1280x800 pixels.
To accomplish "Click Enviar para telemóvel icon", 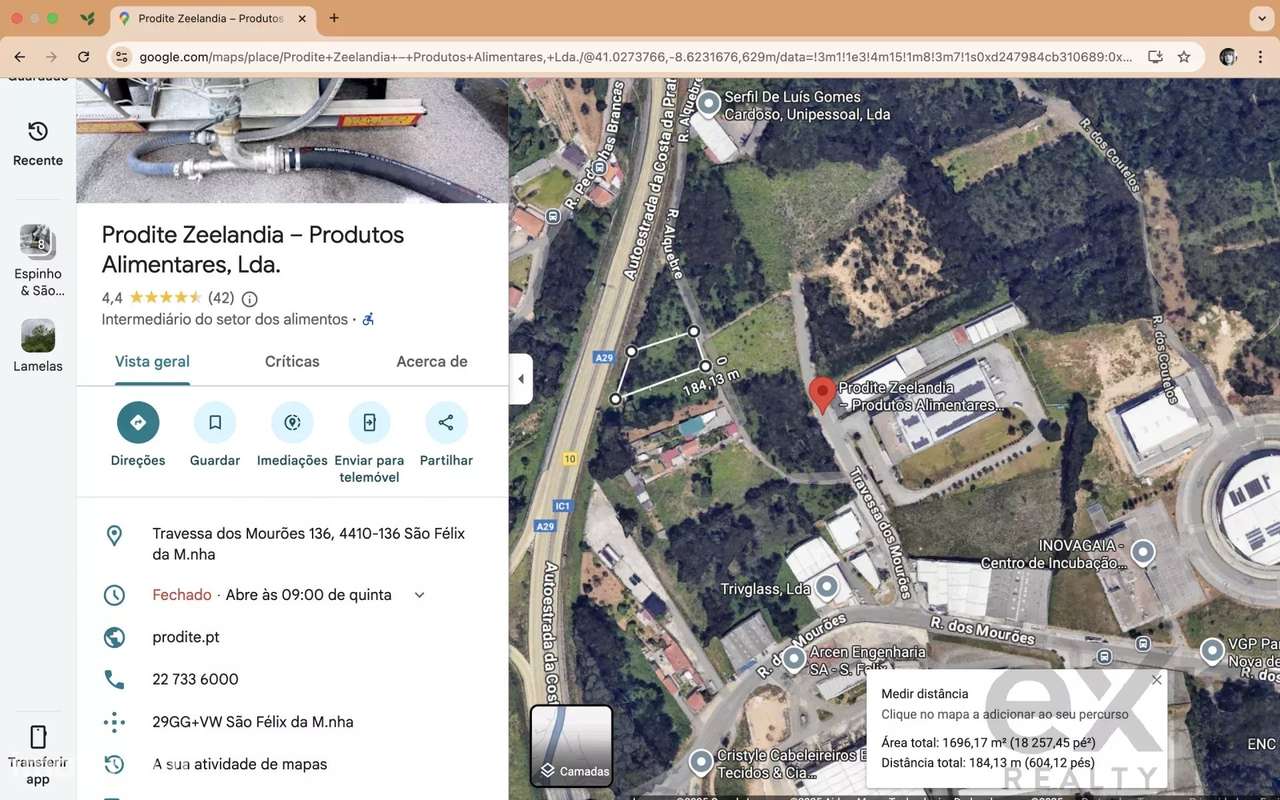I will (368, 422).
